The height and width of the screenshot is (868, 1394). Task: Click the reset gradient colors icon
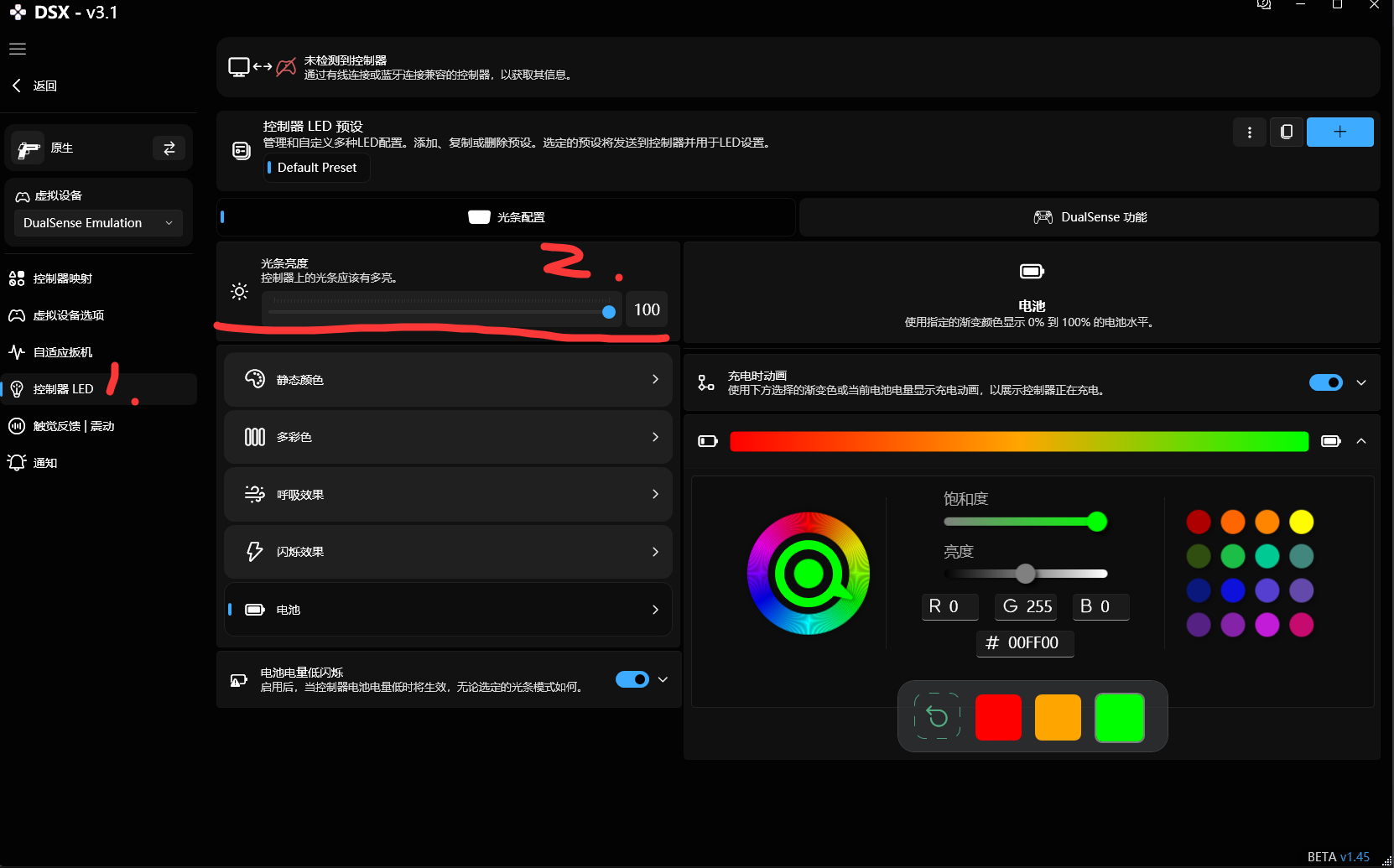tap(937, 716)
